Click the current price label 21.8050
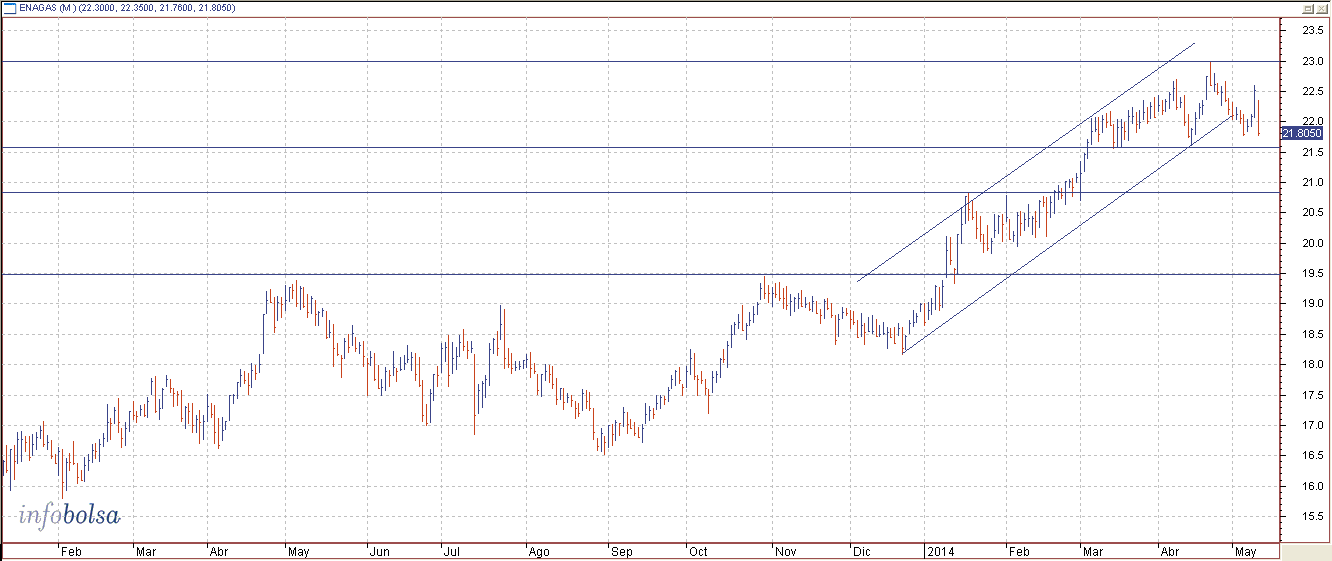The width and height of the screenshot is (1332, 561). pyautogui.click(x=1301, y=133)
